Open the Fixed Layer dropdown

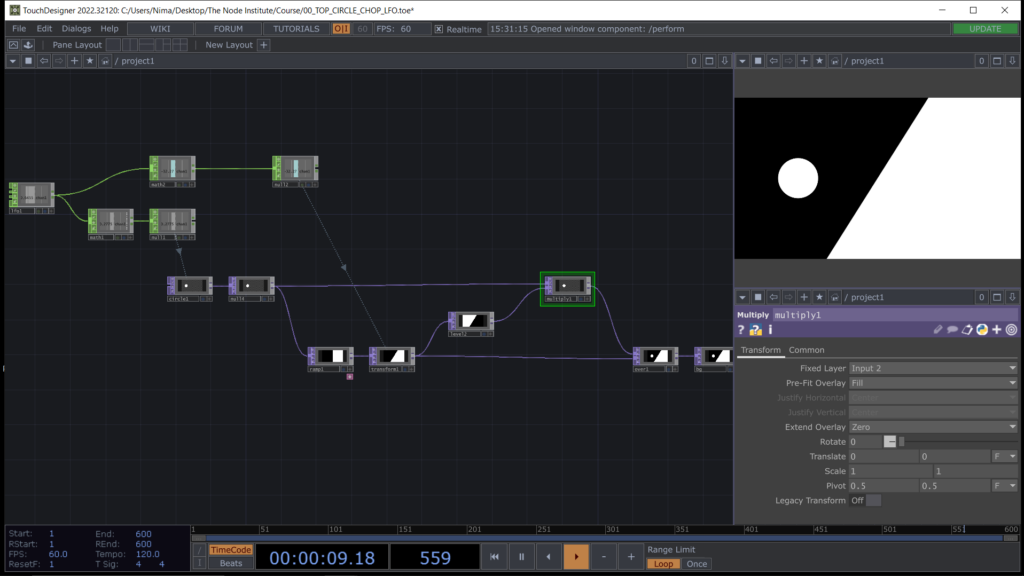933,368
